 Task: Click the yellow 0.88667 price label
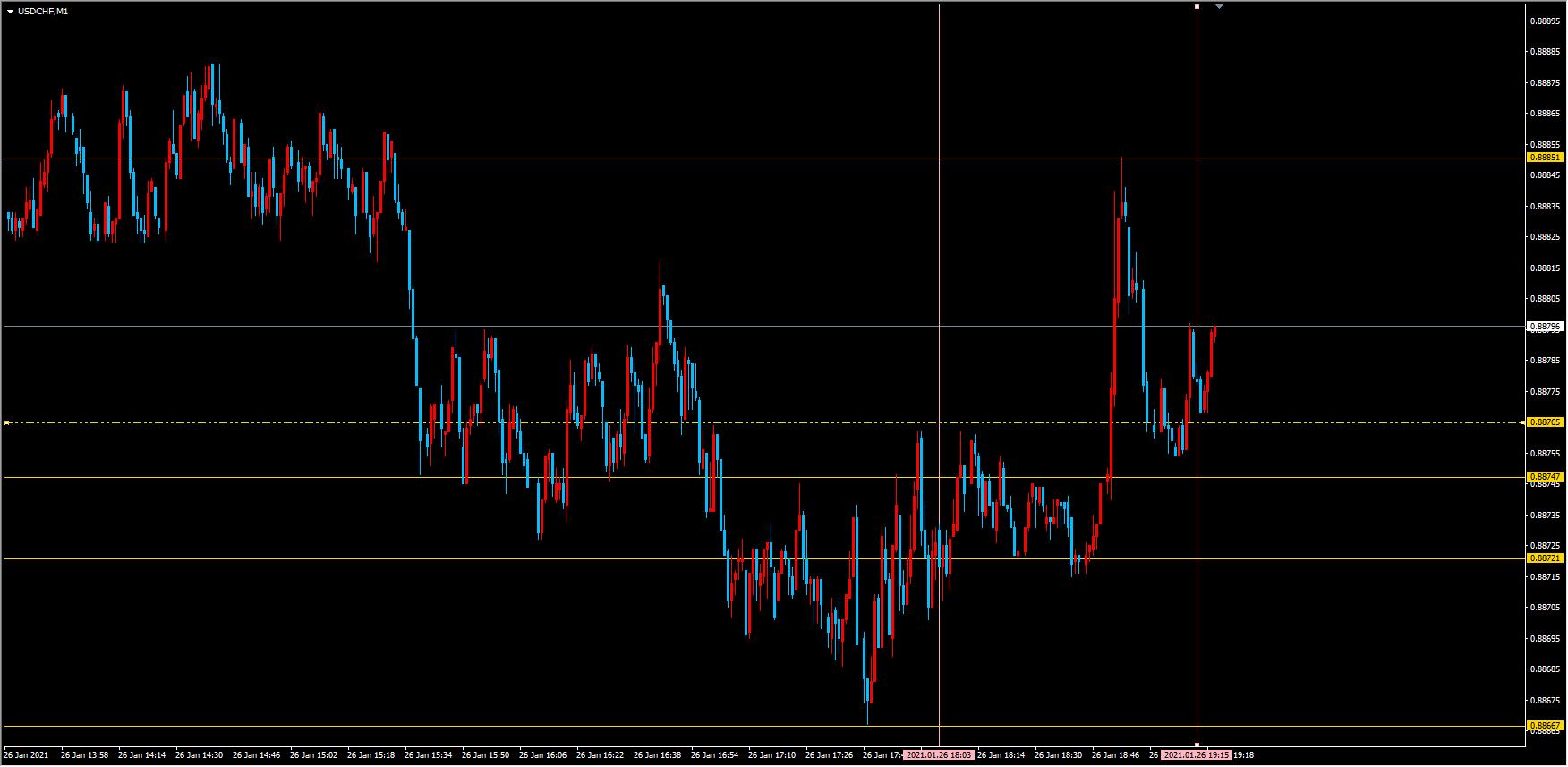(x=1545, y=726)
